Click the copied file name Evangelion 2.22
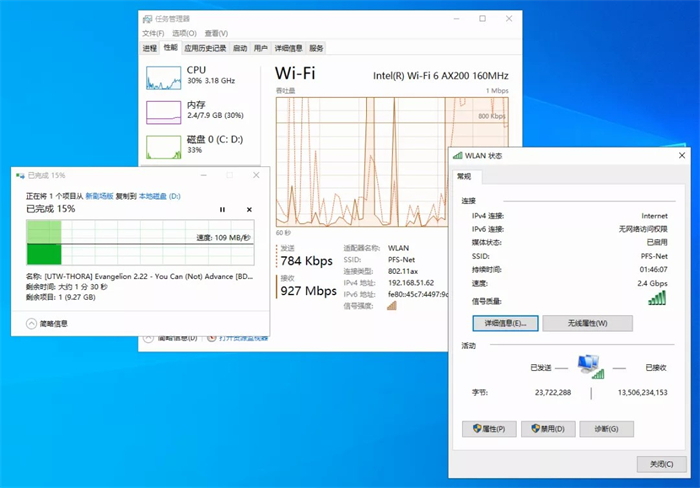The image size is (700, 488). (149, 276)
